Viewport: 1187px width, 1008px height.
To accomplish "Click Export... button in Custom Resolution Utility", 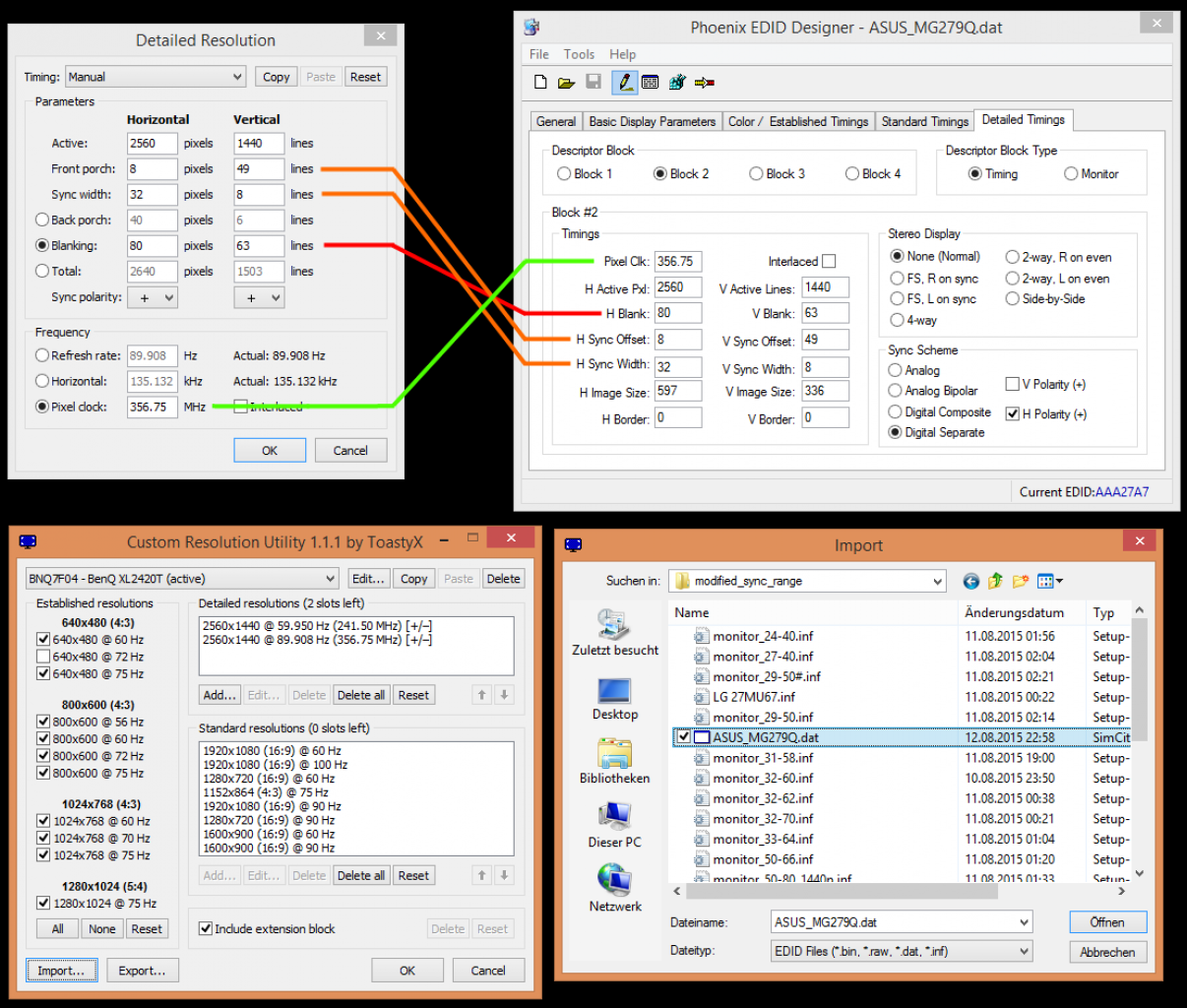I will 143,971.
